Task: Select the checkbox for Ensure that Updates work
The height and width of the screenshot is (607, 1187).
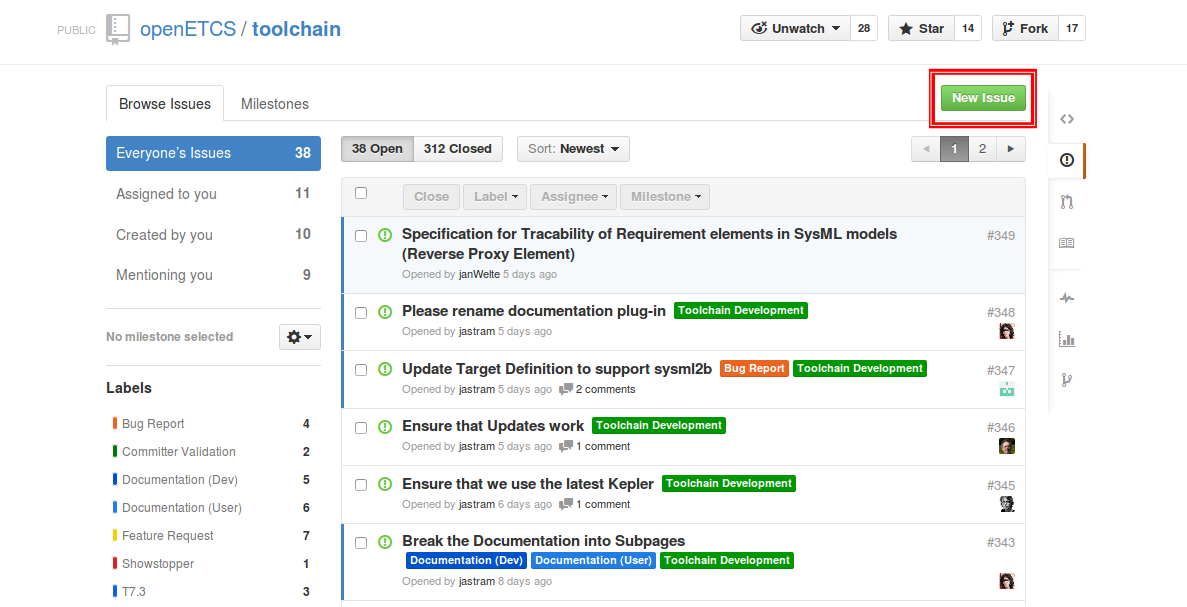Action: tap(361, 428)
